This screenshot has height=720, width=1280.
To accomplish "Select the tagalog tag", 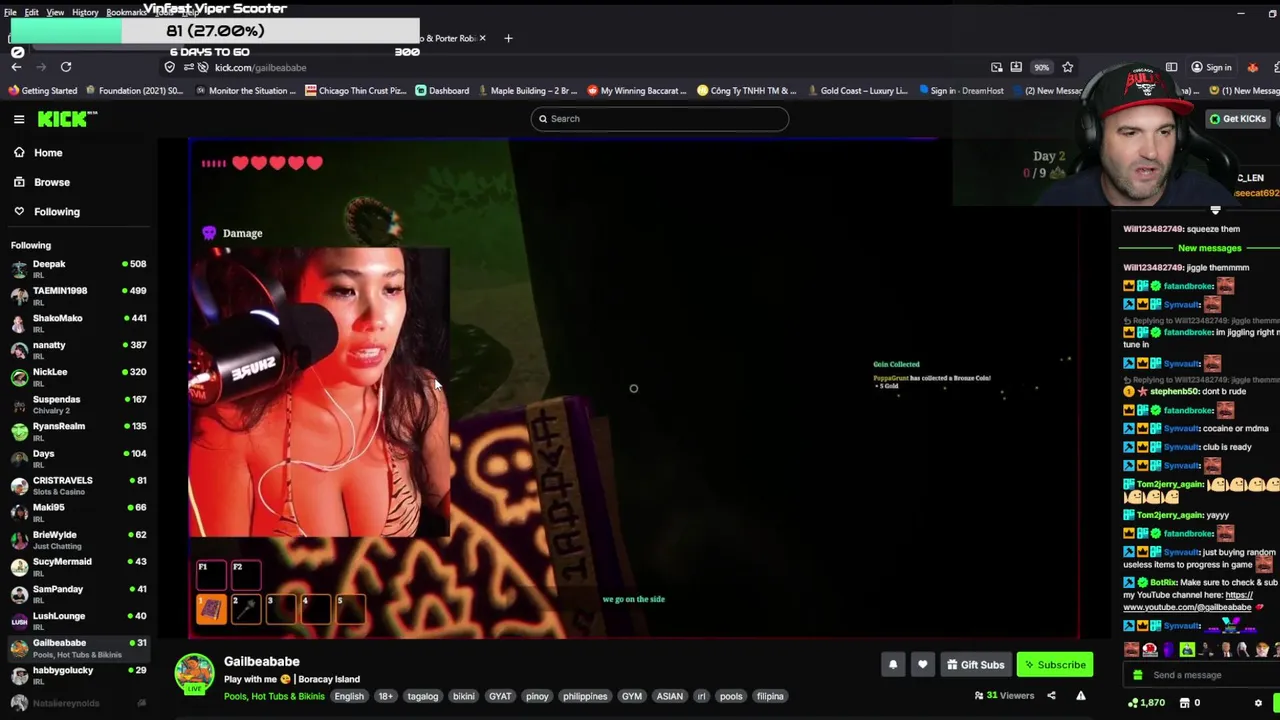I will coord(422,696).
